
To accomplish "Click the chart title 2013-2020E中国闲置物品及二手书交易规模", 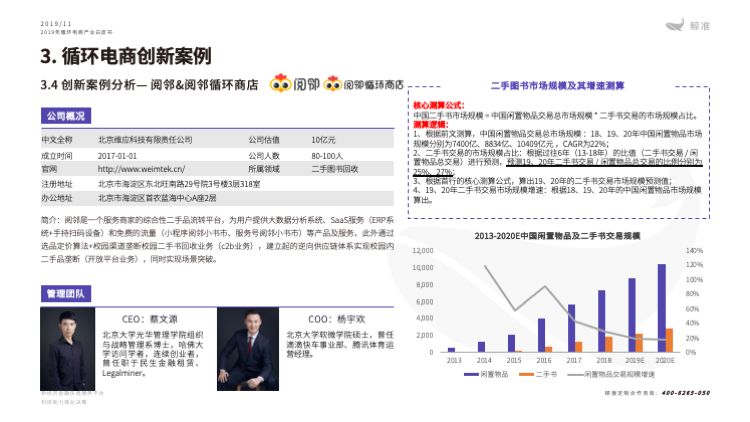I will pos(557,236).
